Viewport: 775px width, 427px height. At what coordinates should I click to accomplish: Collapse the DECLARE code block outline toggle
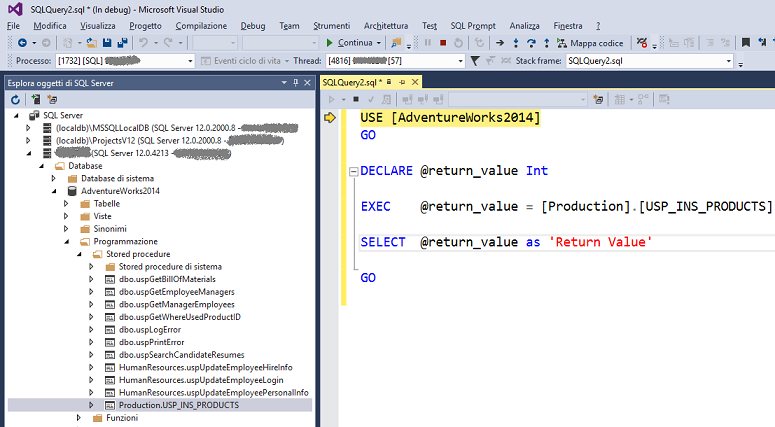click(x=351, y=171)
